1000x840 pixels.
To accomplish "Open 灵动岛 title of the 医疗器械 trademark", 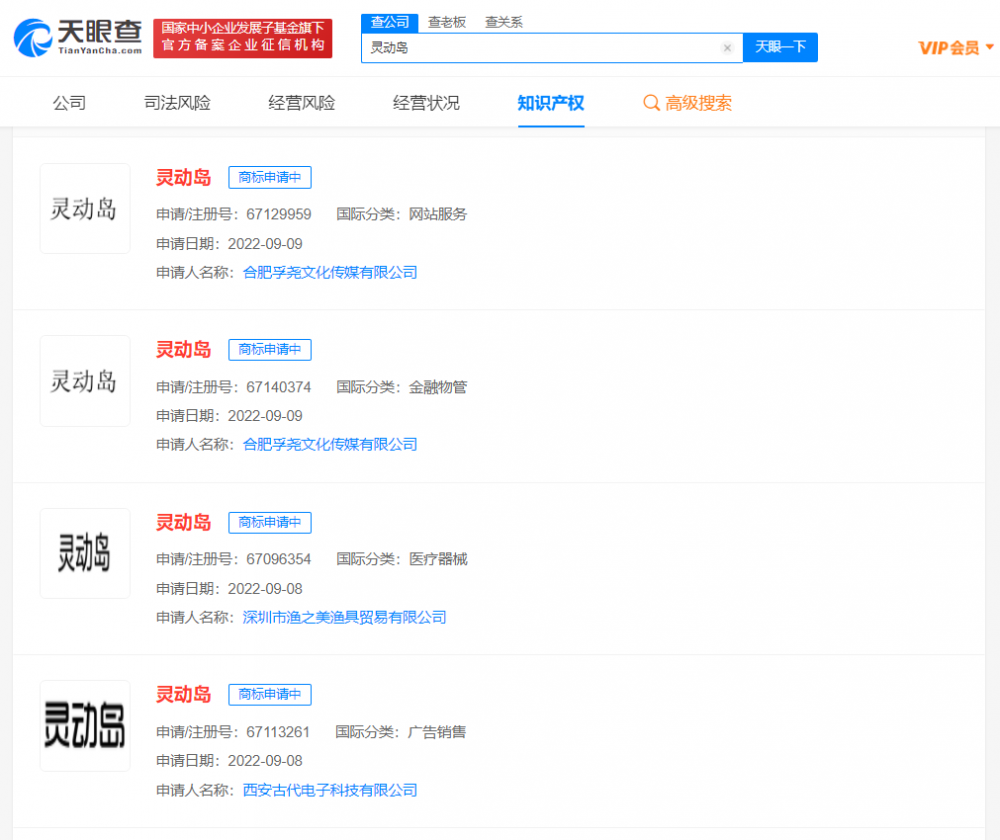I will pos(184,522).
